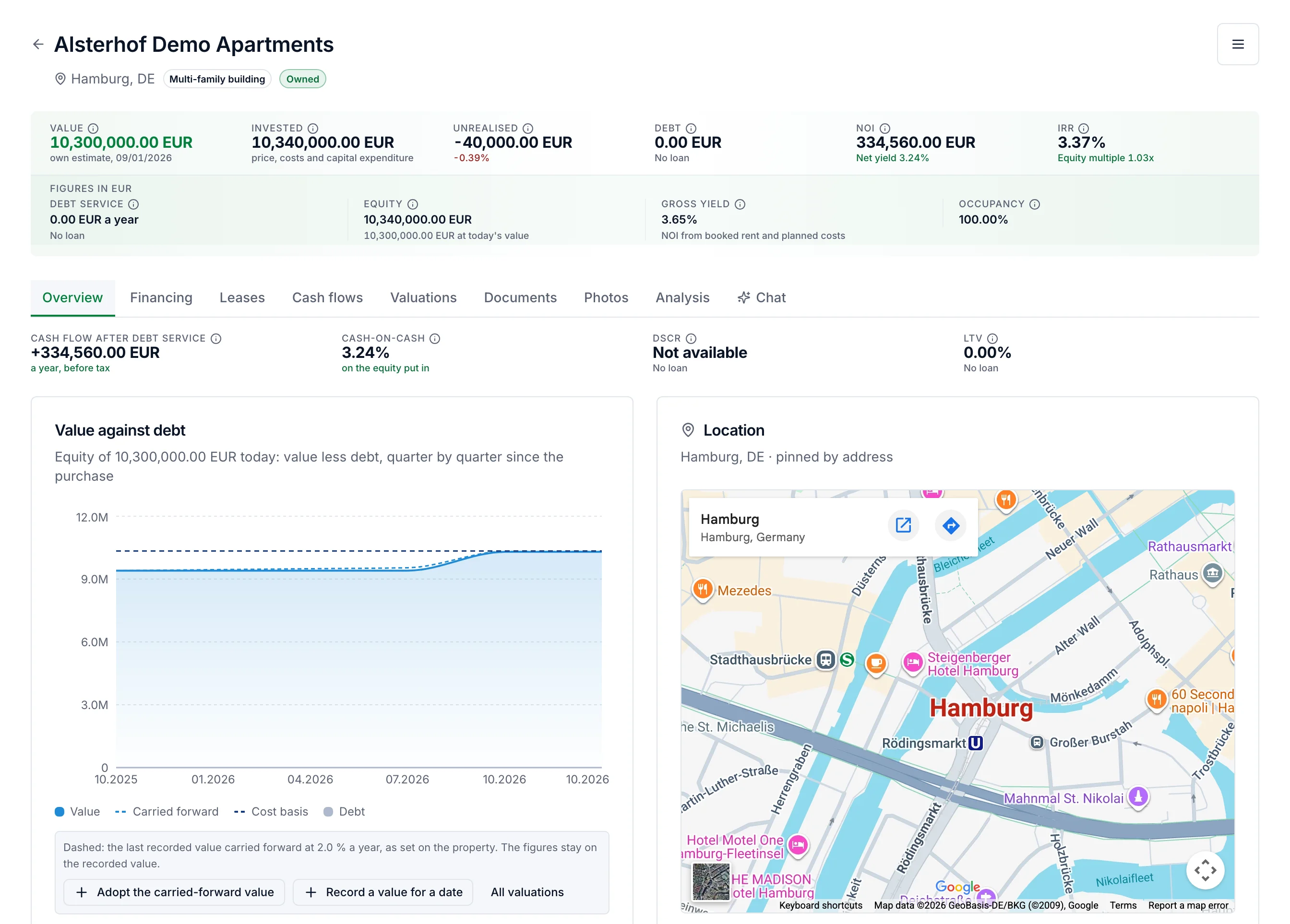Show info icon next to GROSS YIELD

(x=740, y=204)
